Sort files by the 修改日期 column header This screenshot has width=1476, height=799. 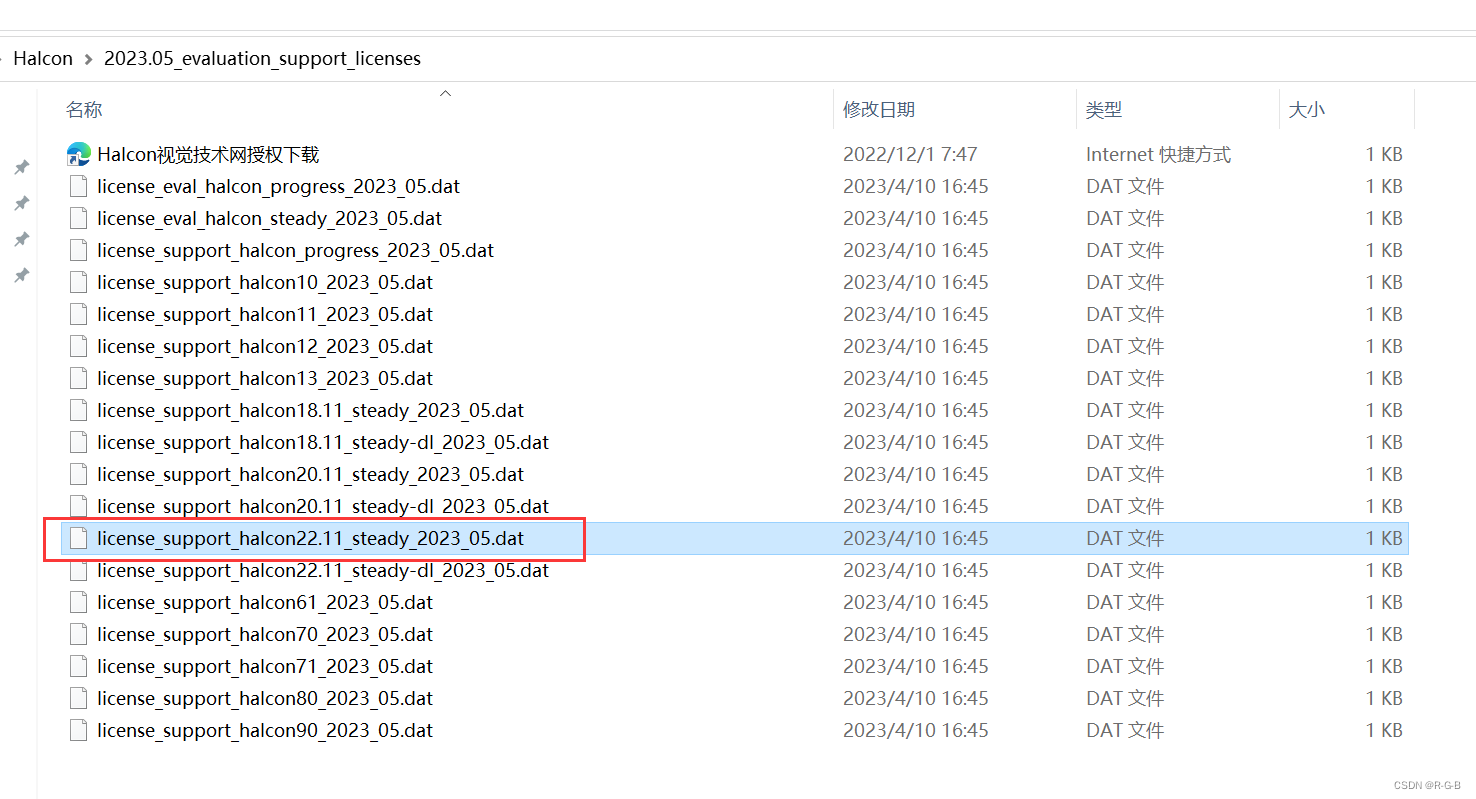(879, 110)
